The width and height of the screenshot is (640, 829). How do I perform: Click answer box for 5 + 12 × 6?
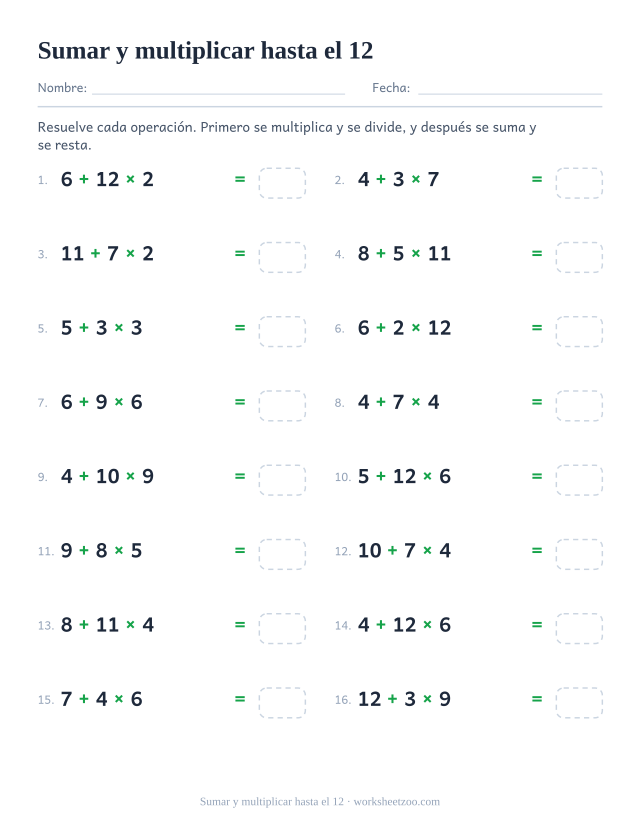click(x=579, y=480)
